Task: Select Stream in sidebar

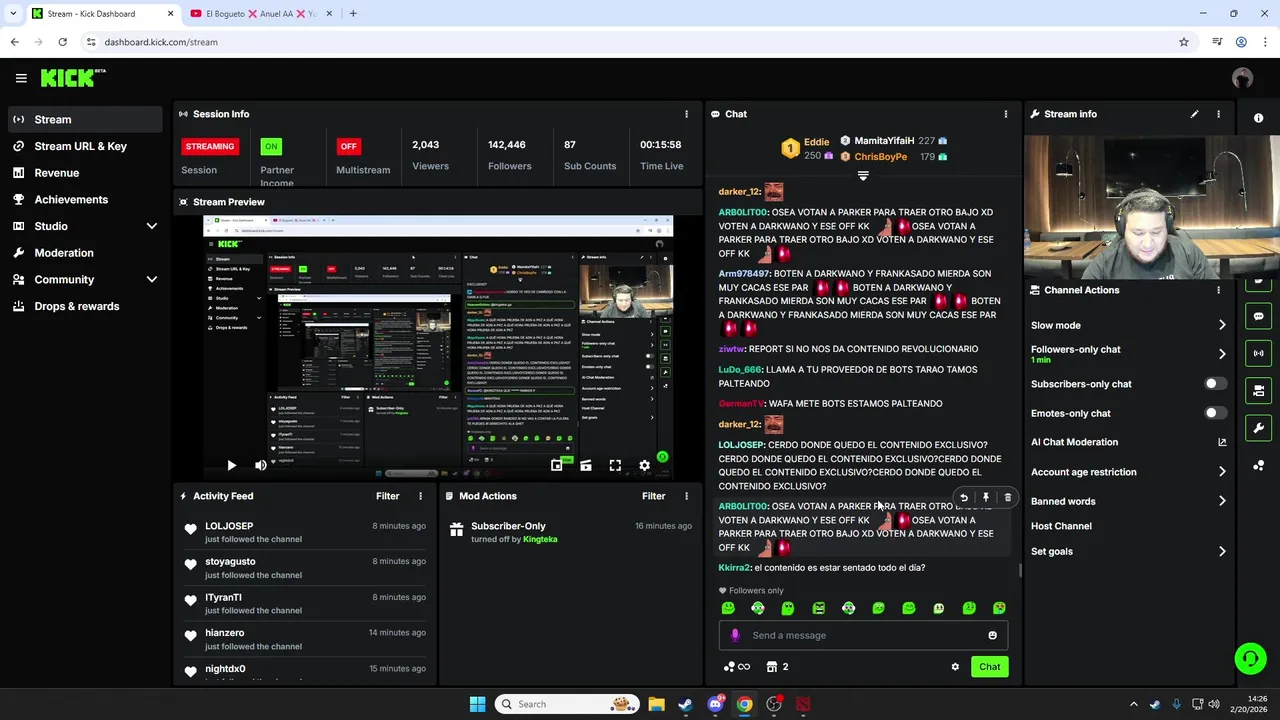Action: tap(85, 120)
